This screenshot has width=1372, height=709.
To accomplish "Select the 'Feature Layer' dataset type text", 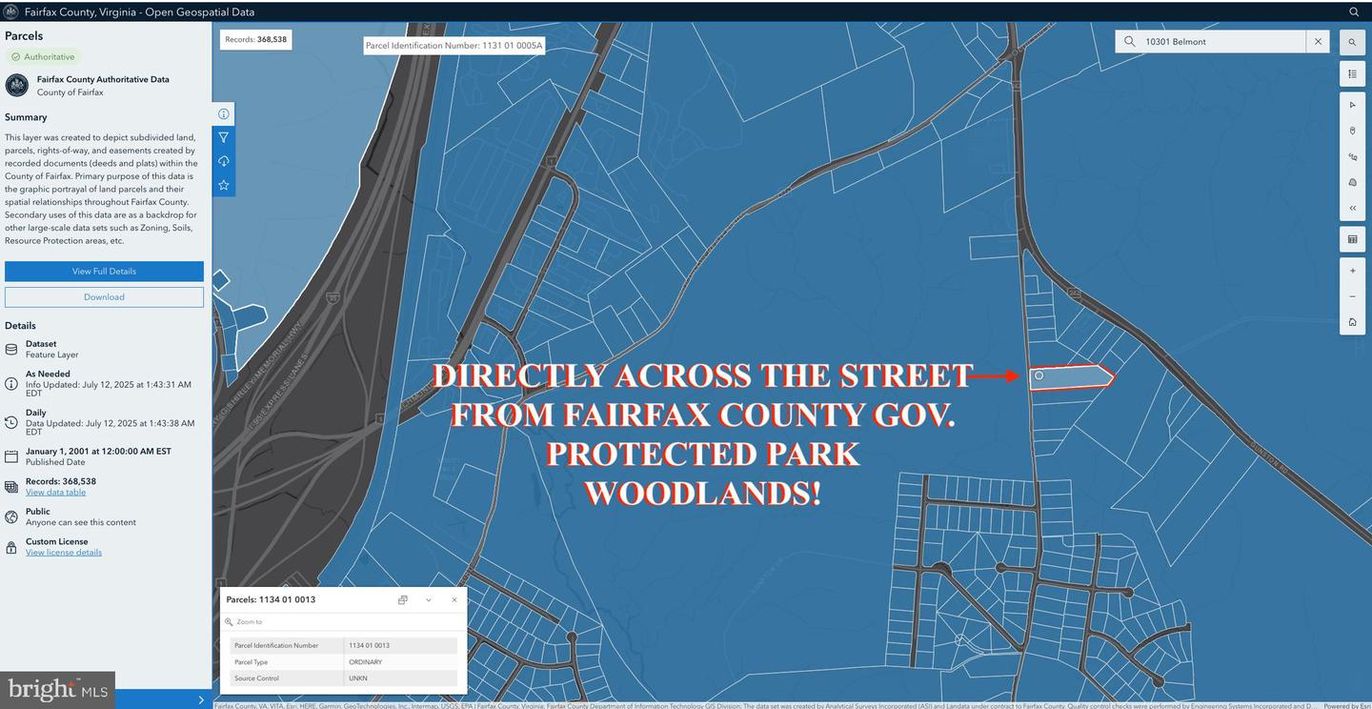I will coord(52,355).
